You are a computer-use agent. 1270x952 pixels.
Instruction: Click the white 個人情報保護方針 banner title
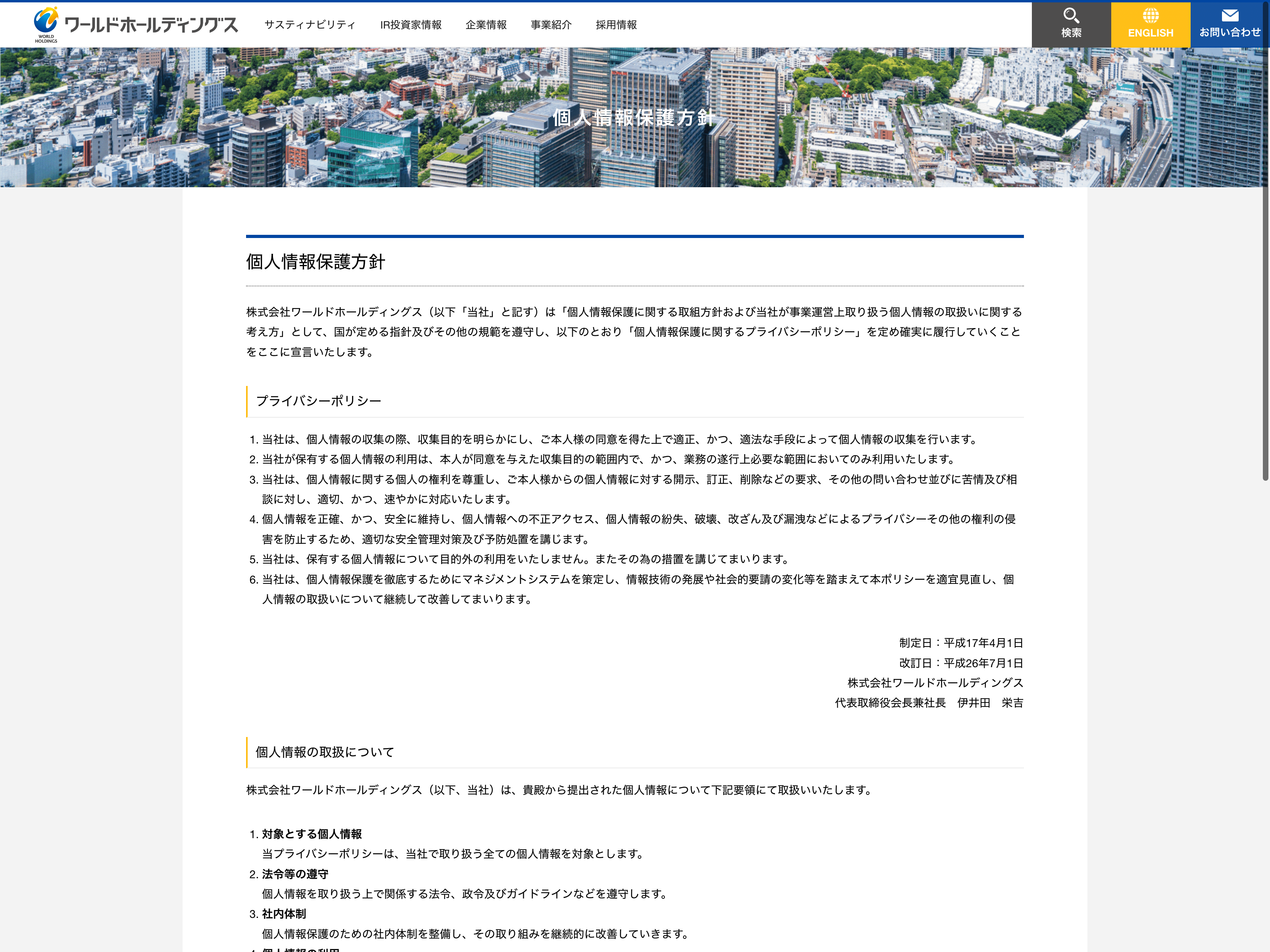[x=634, y=118]
